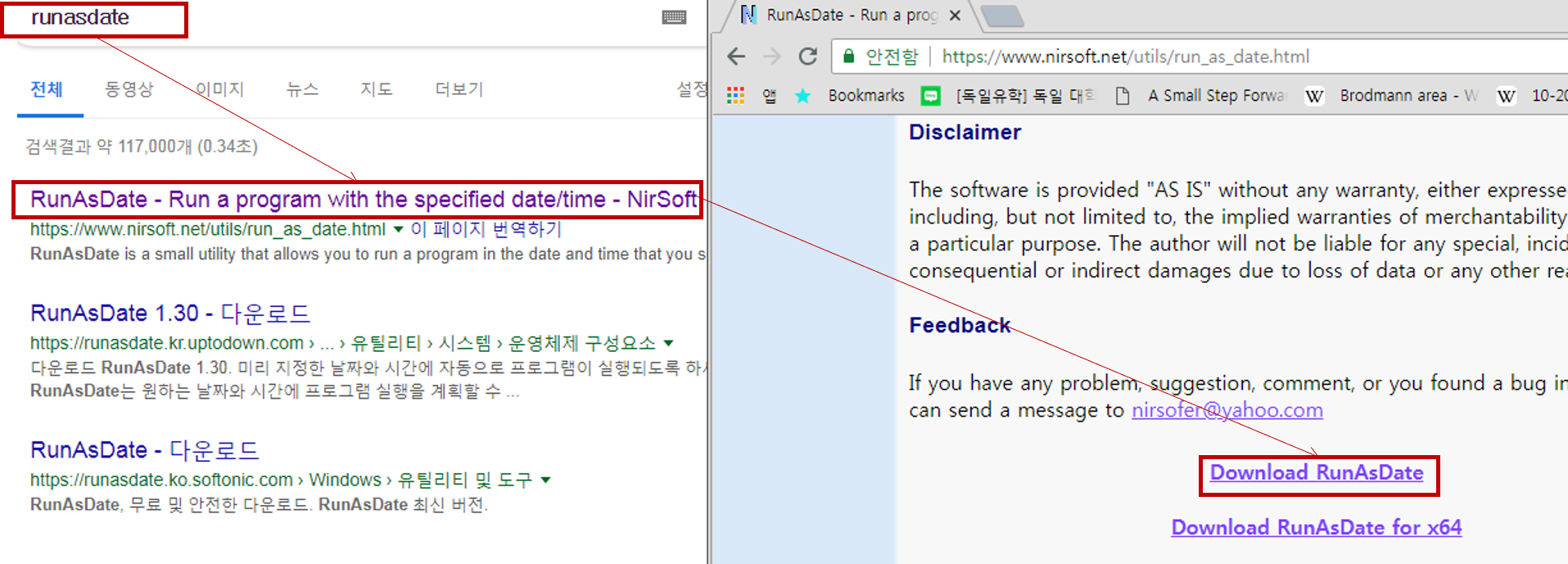Click the Bookmarks folder label

pos(866,96)
